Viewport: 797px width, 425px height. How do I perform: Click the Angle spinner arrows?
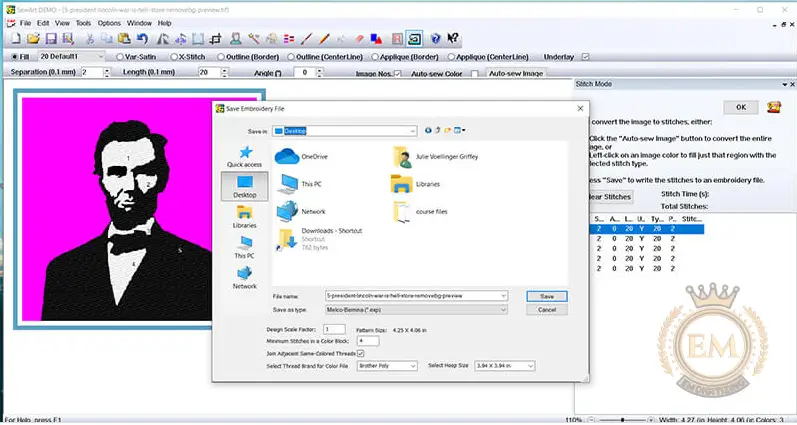click(x=319, y=72)
